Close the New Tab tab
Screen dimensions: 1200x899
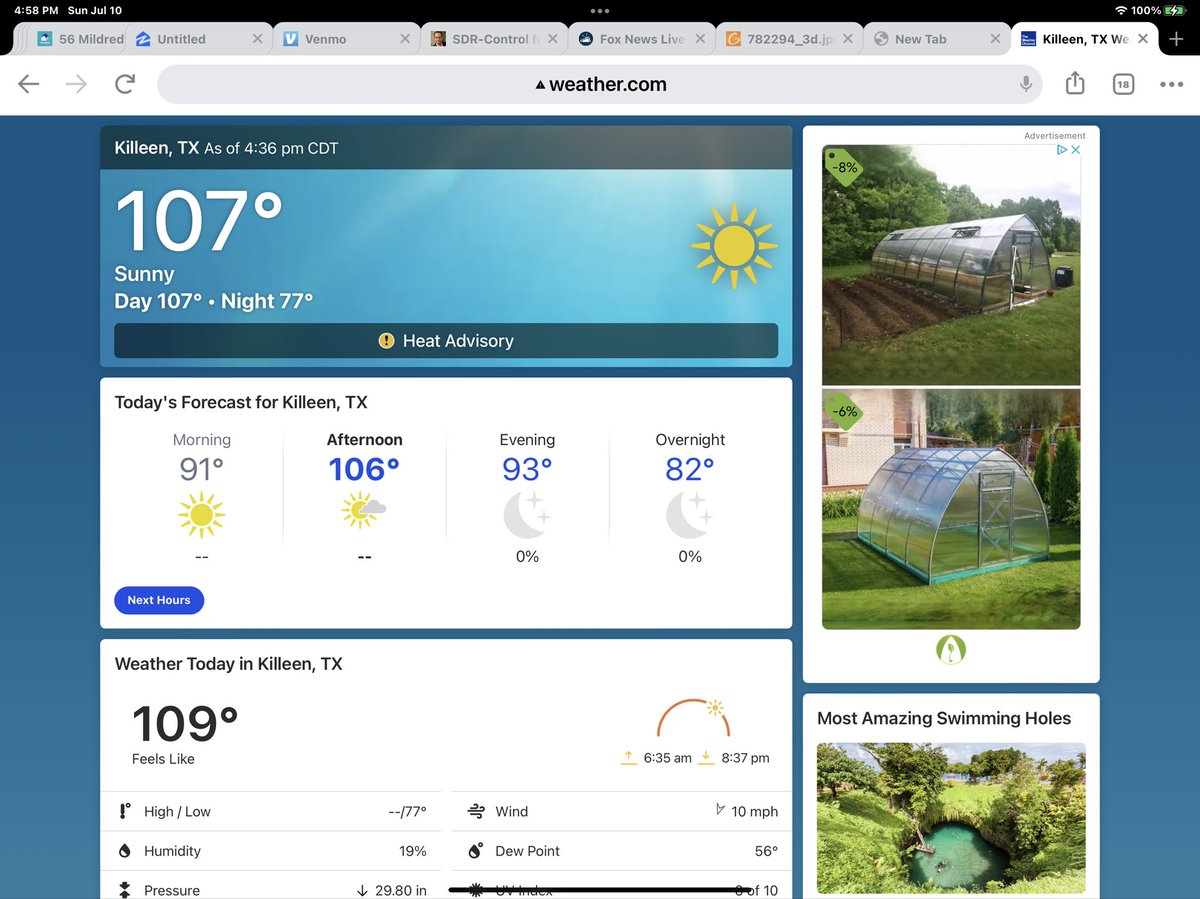coord(995,39)
